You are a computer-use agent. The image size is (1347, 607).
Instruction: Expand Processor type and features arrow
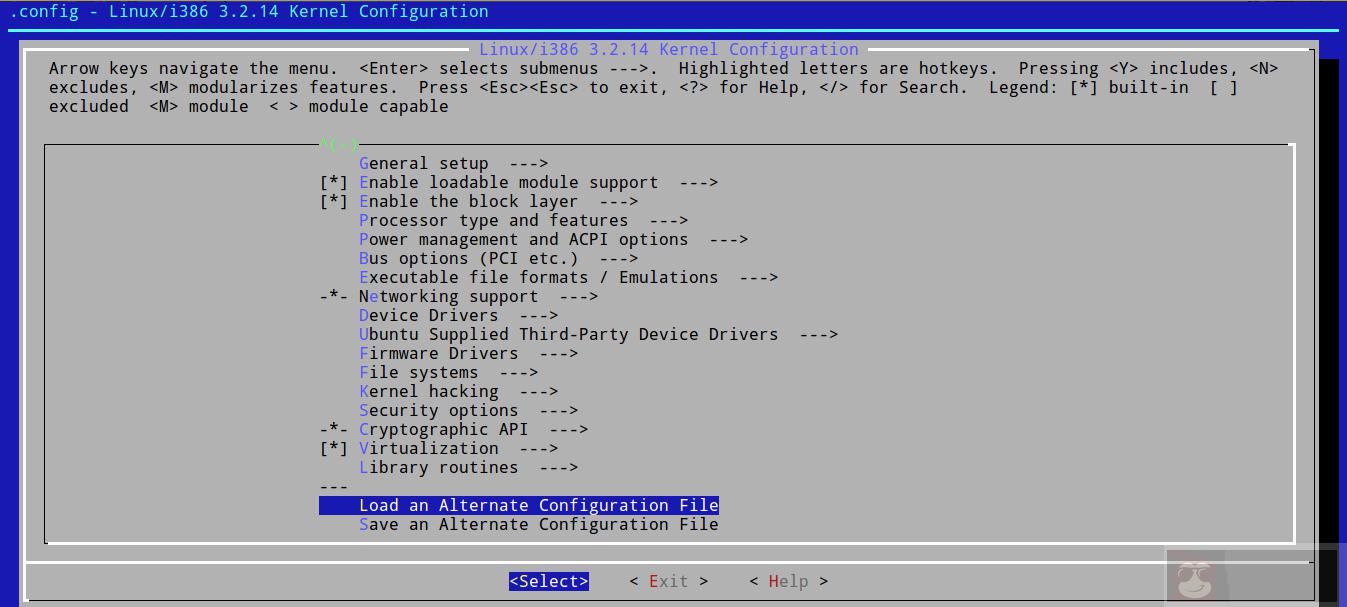point(668,221)
